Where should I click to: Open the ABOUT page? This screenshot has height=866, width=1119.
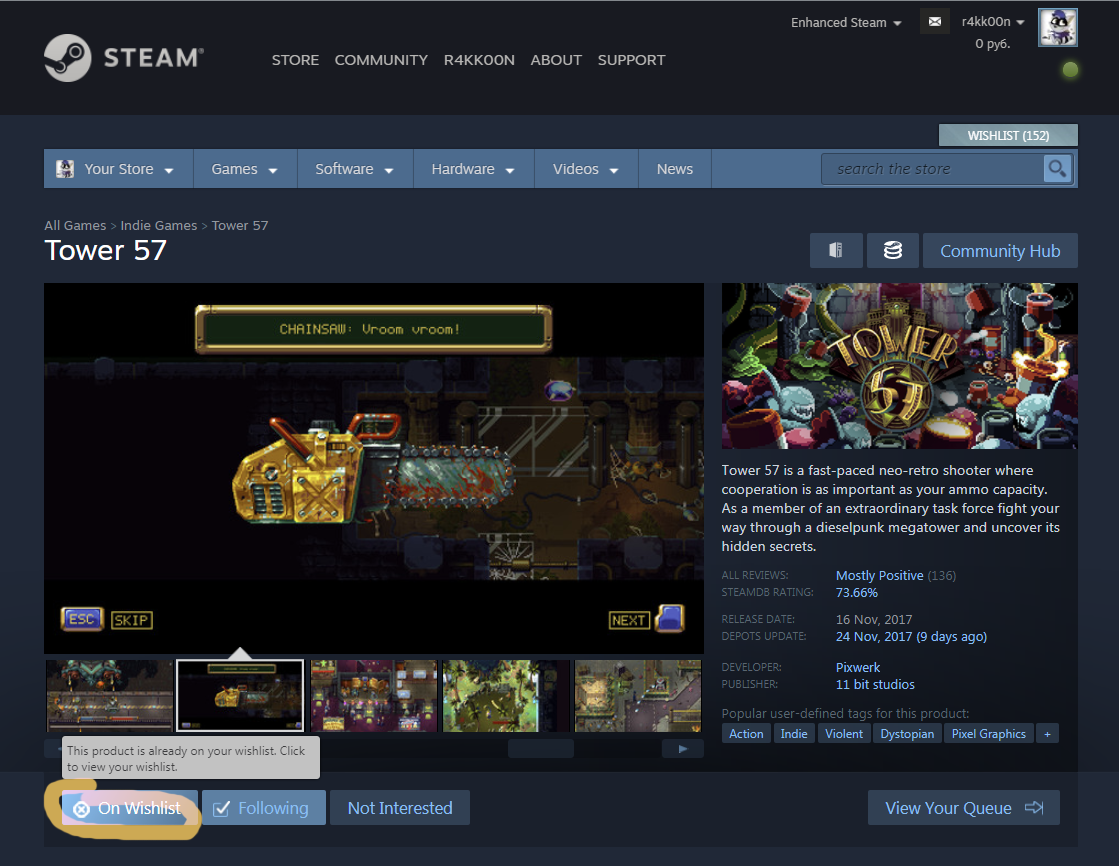[556, 60]
